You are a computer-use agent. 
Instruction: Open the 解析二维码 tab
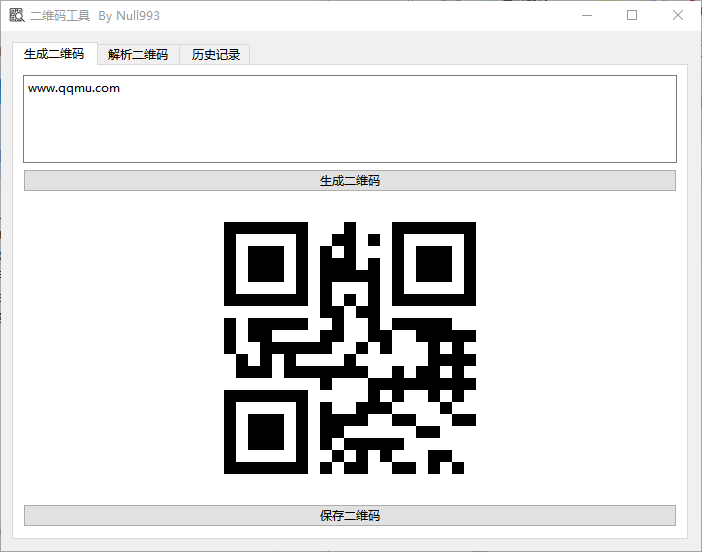138,55
